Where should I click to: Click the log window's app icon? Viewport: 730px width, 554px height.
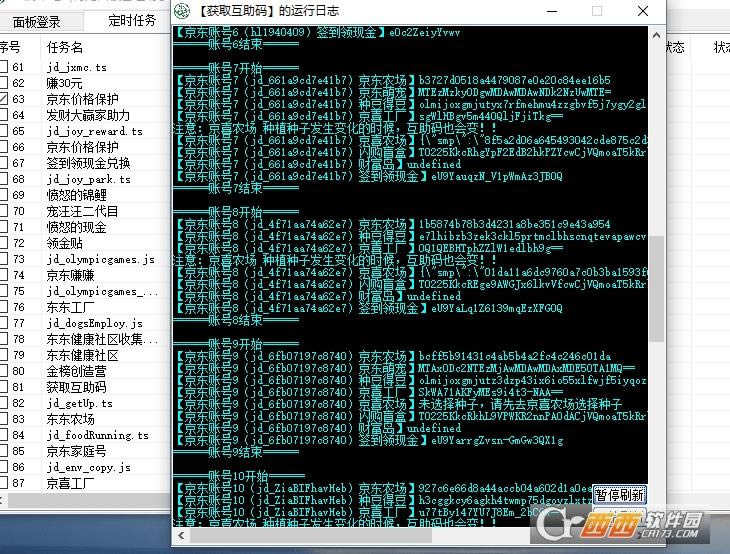tap(181, 12)
